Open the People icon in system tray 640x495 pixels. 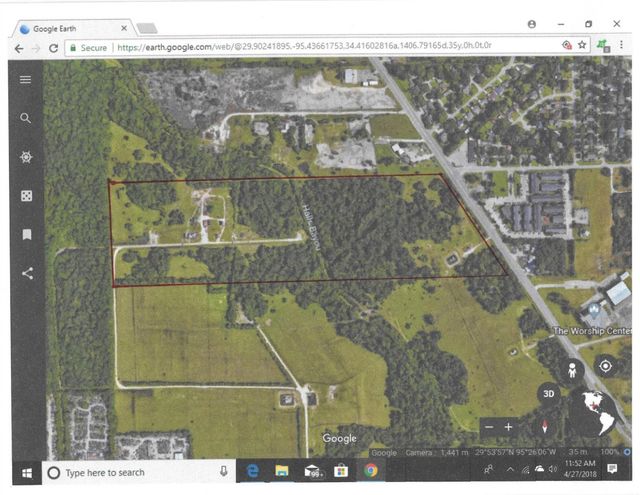click(488, 469)
